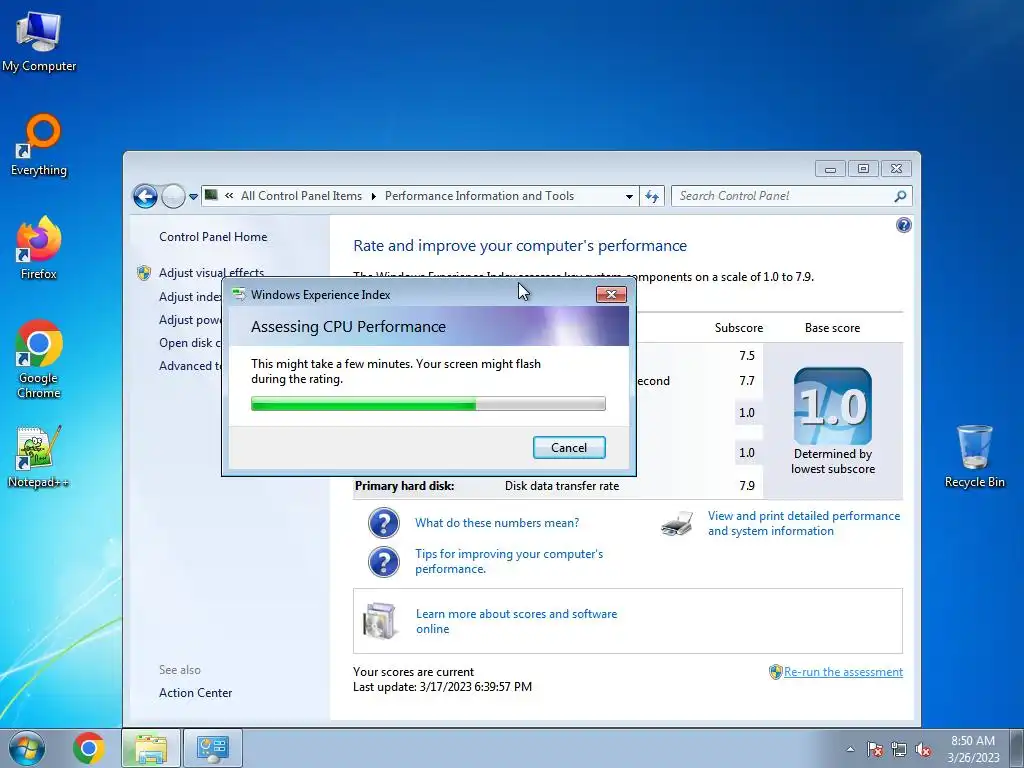Open Action Center flag tray icon
Screen dimensions: 1024x768
(874, 749)
